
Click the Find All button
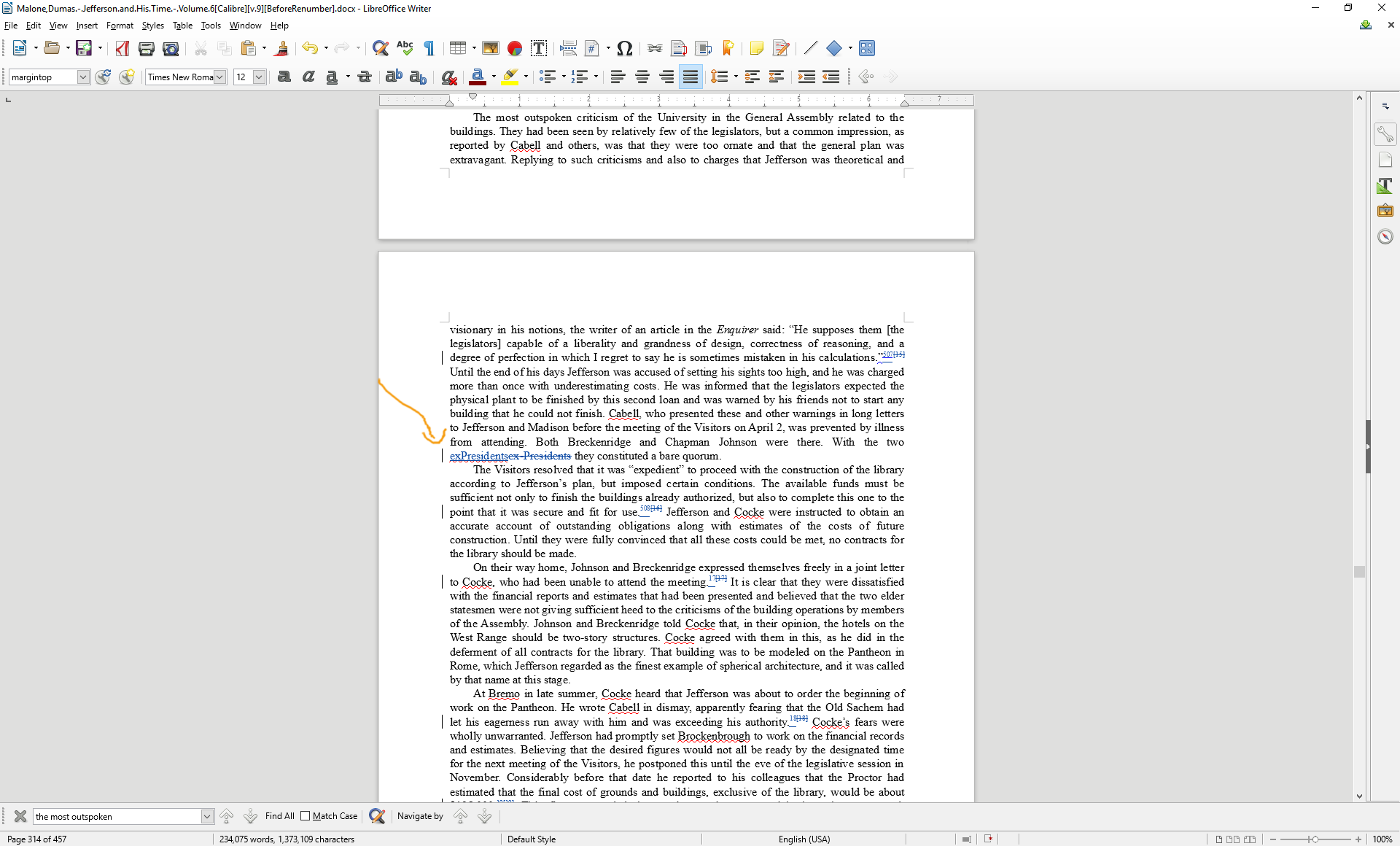coord(279,816)
